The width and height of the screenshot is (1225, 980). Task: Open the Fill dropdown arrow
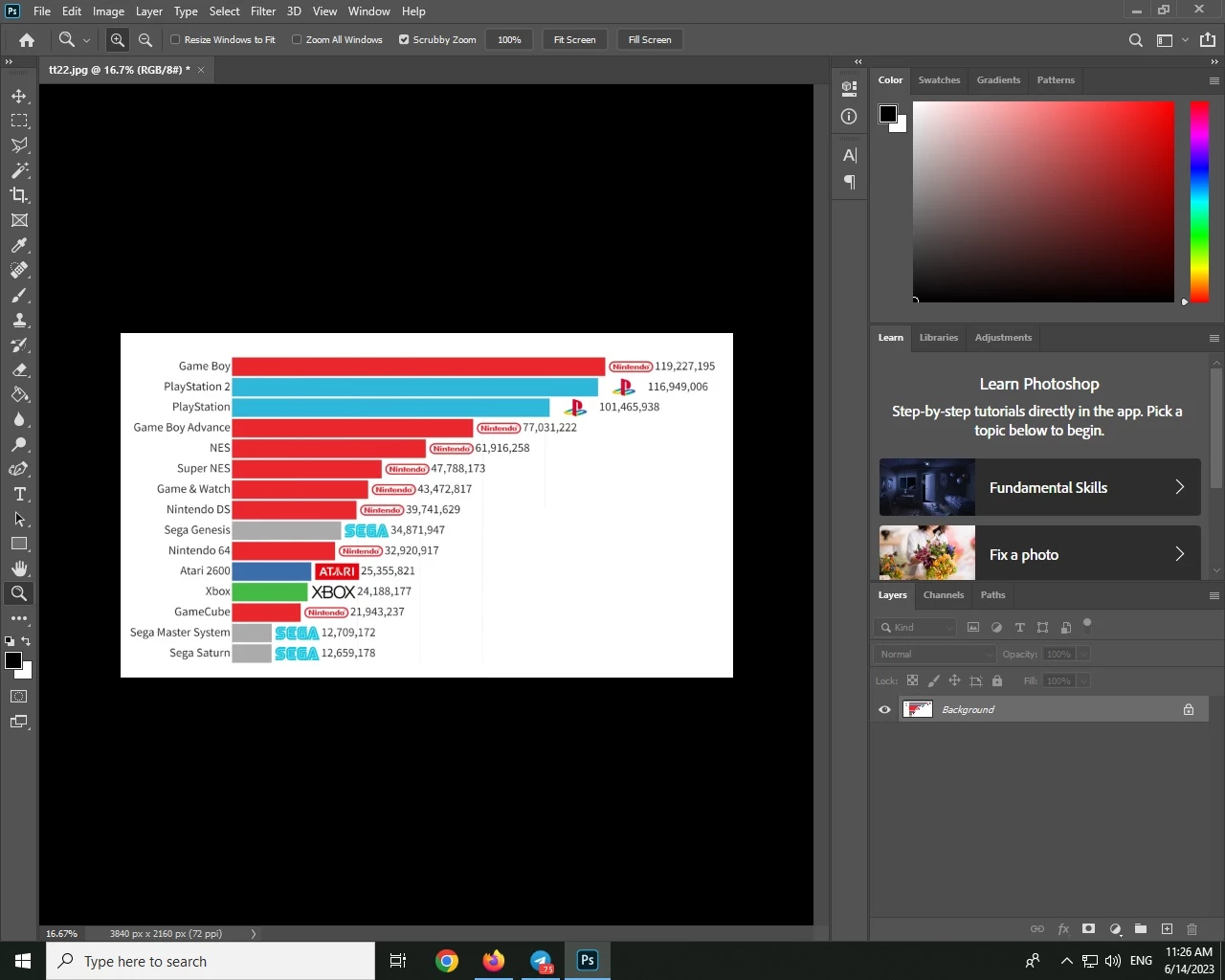point(1083,680)
